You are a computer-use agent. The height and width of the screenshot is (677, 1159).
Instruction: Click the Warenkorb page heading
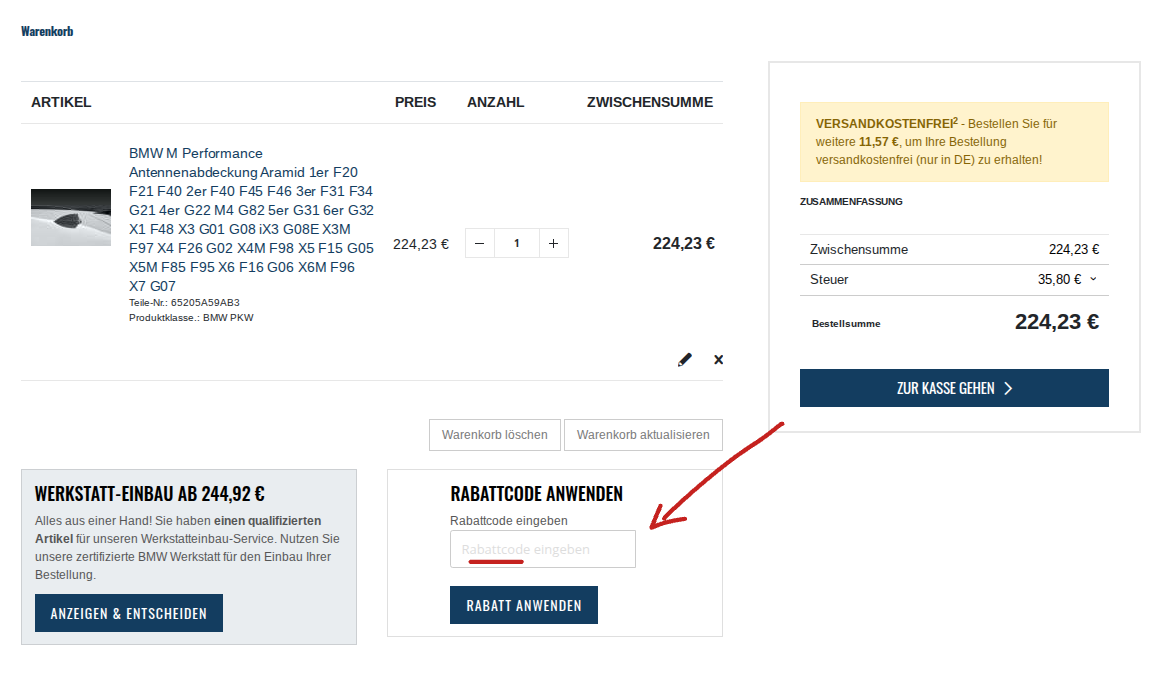[x=47, y=31]
